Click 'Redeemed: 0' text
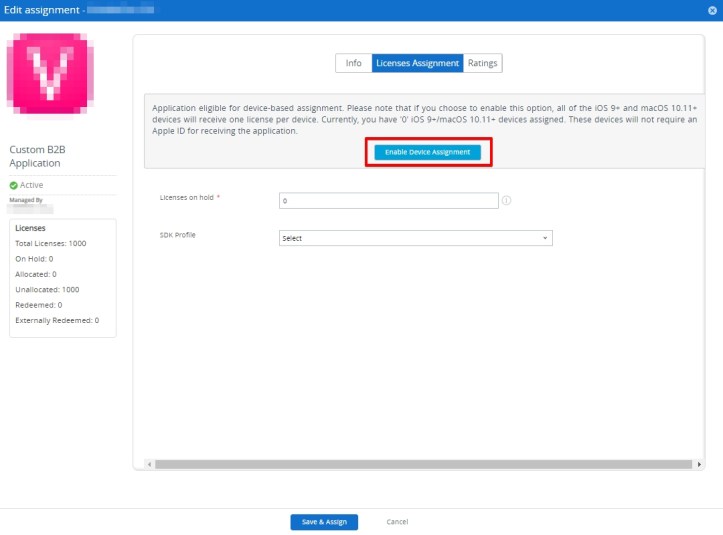 pos(39,305)
